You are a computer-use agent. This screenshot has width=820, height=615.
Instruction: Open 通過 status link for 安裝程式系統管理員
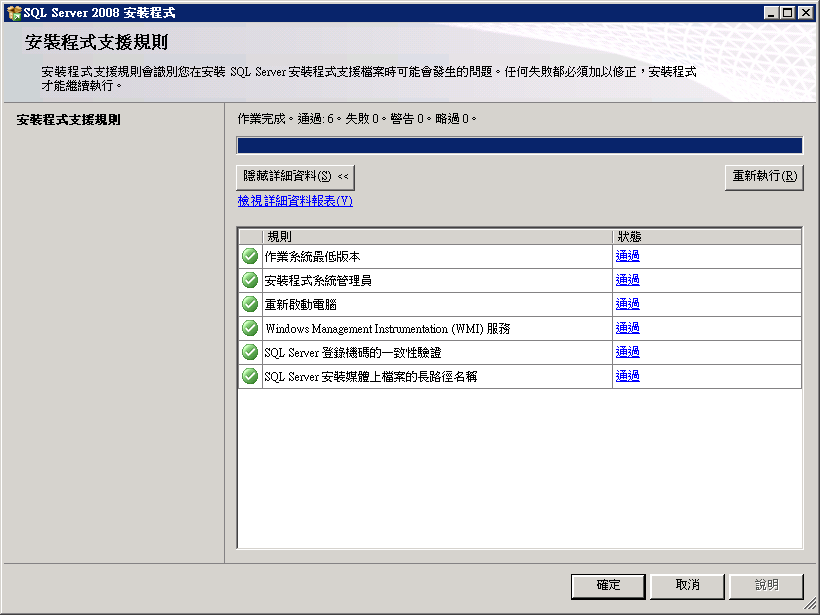tap(628, 280)
